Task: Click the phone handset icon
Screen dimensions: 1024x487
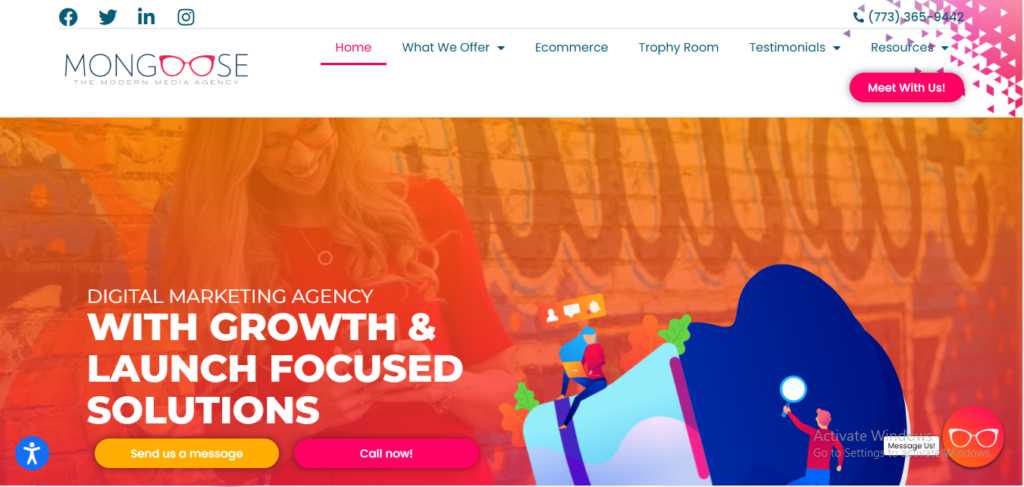Action: [858, 17]
